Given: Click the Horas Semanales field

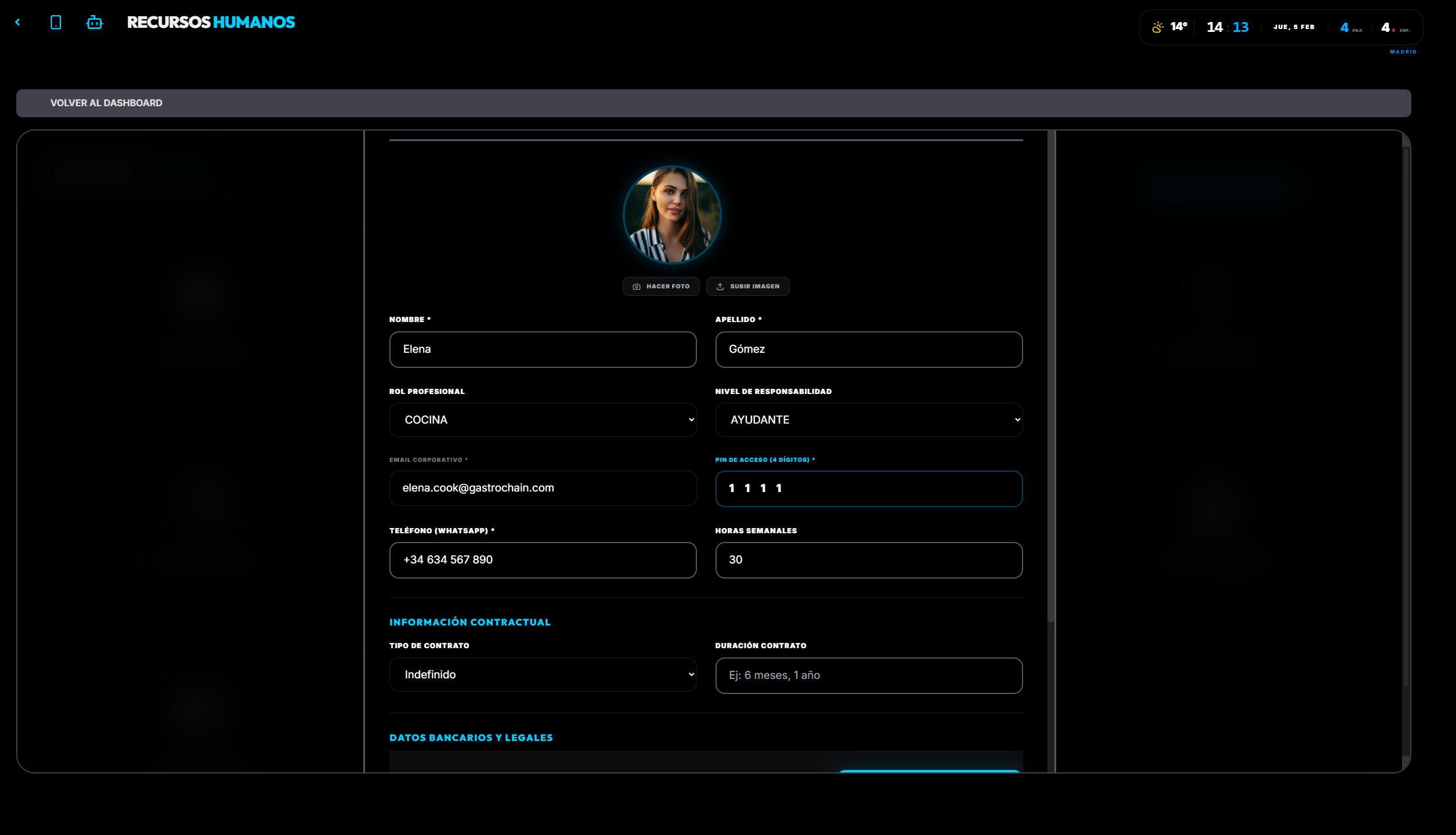Looking at the screenshot, I should pos(868,560).
